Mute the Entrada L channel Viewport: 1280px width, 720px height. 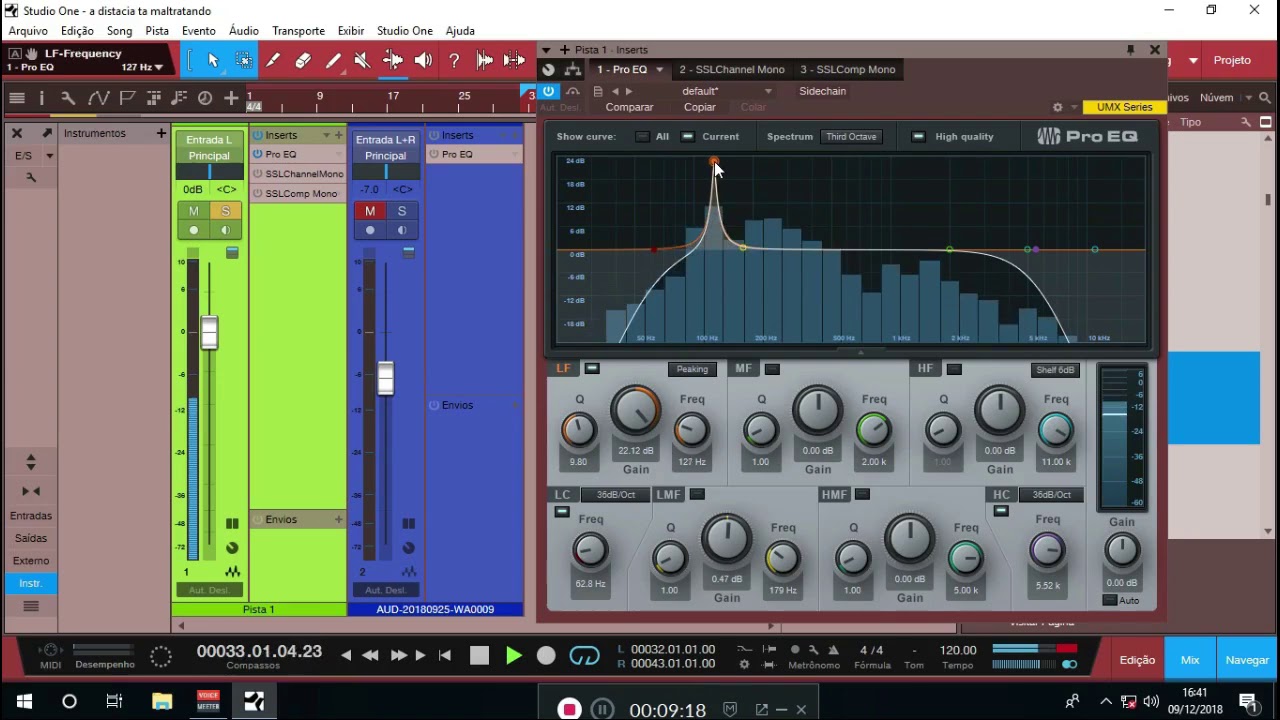194,211
